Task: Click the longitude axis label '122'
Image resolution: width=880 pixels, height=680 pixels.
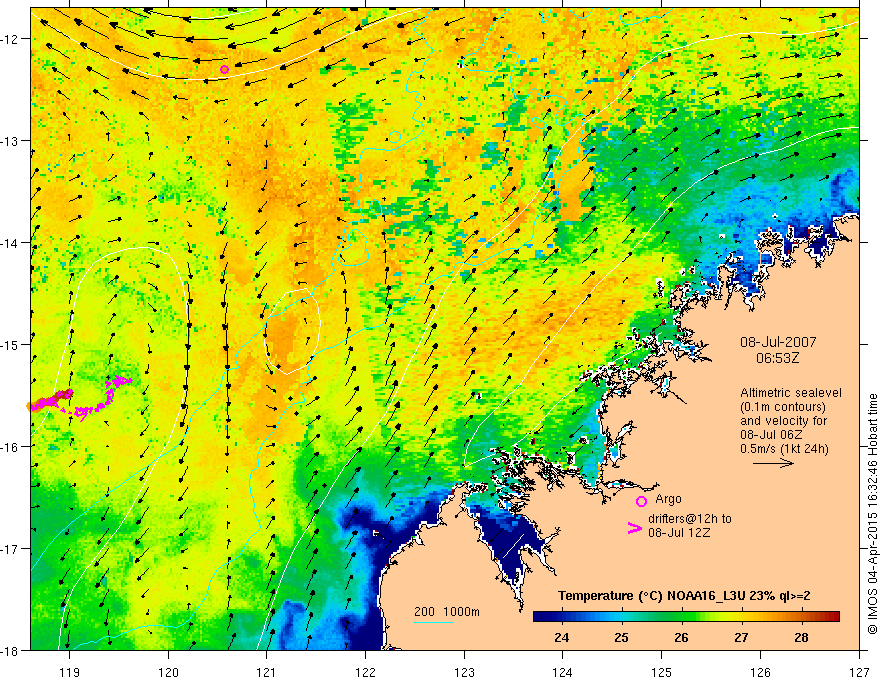Action: click(365, 672)
